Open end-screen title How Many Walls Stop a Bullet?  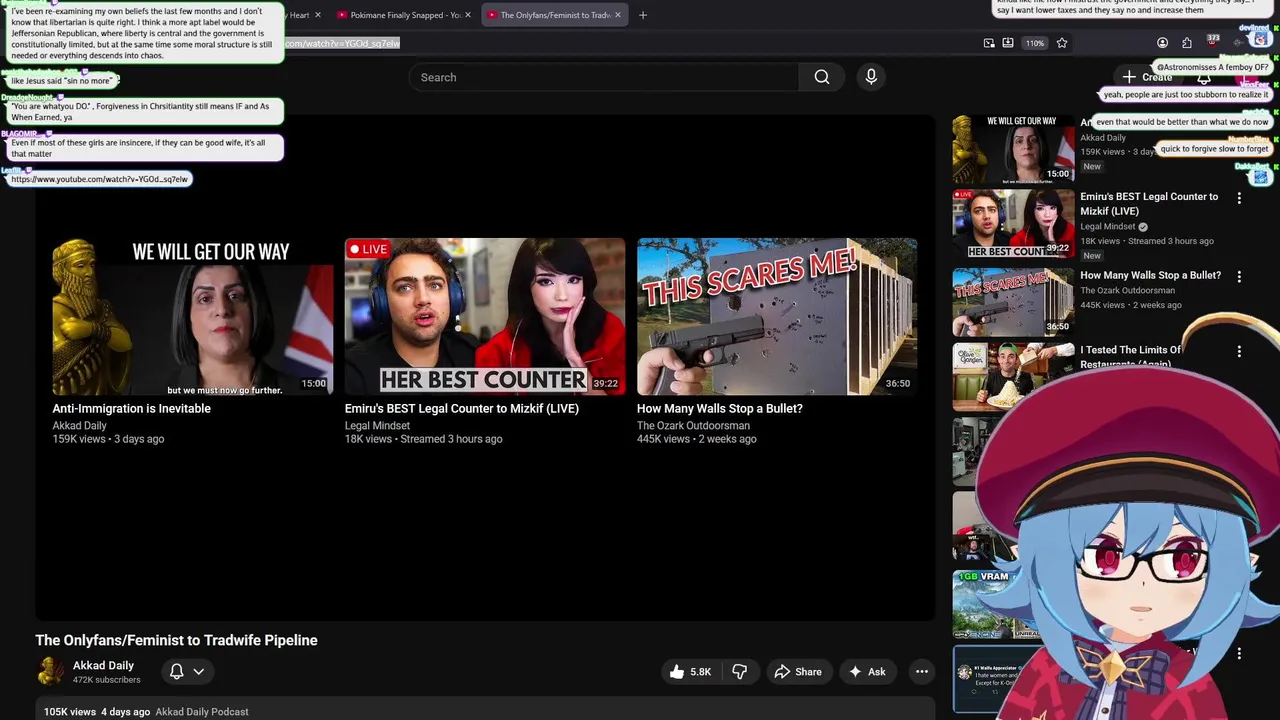point(720,408)
